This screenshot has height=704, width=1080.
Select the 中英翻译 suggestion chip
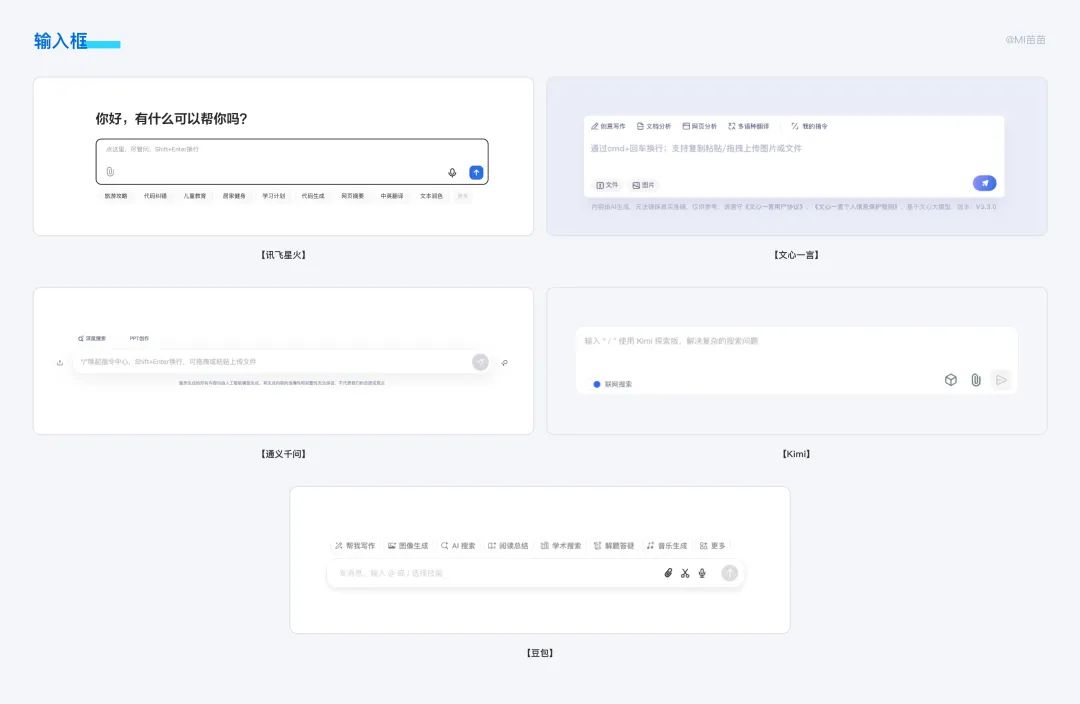tap(392, 196)
